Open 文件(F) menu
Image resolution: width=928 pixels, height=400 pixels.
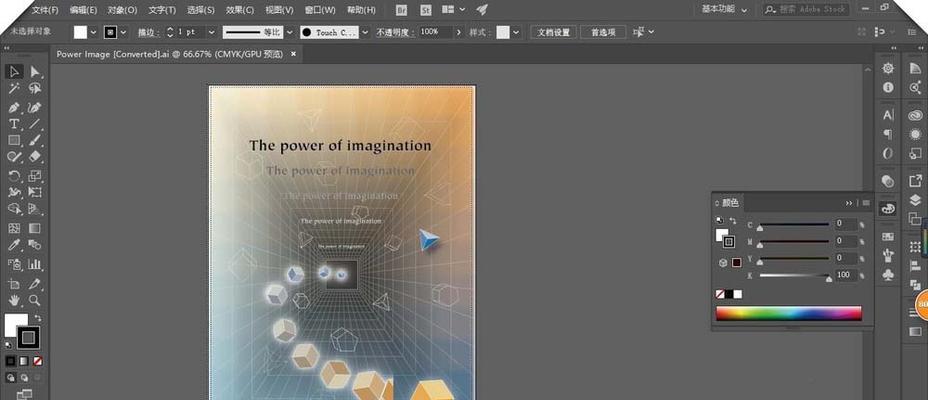coord(45,10)
